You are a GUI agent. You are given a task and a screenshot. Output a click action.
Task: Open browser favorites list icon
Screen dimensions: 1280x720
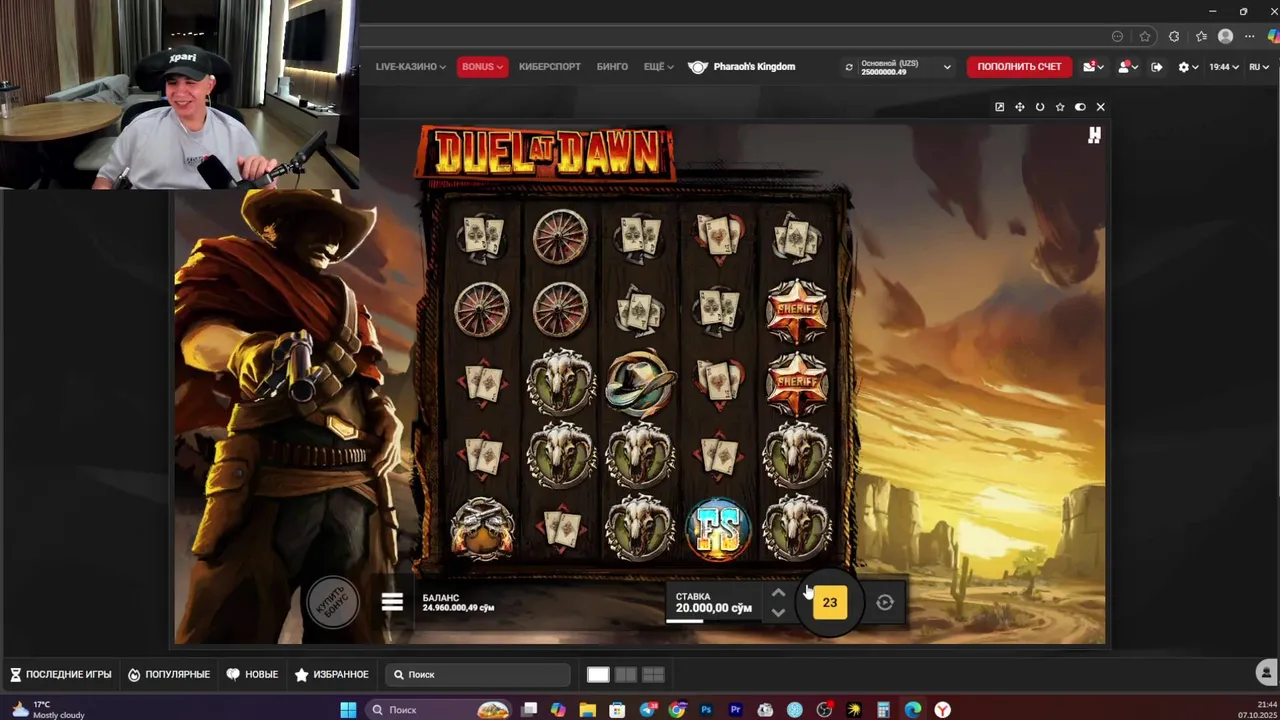pyautogui.click(x=1201, y=36)
